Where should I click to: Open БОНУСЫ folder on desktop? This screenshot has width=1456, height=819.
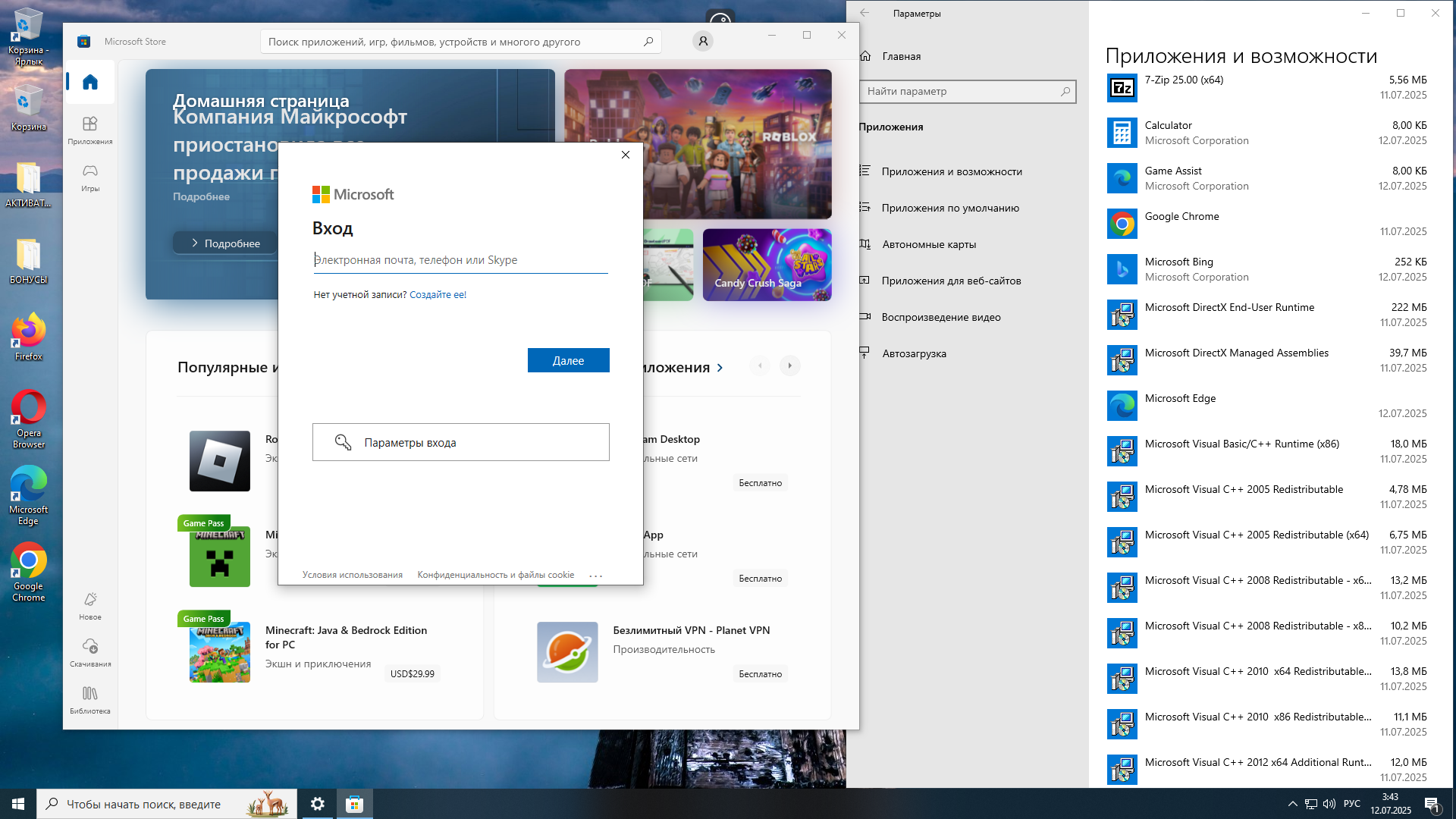[29, 260]
